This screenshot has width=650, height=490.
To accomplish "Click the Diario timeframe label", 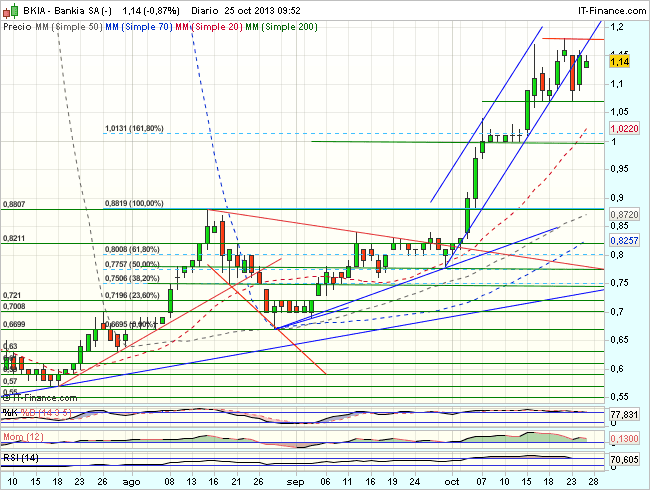I will point(204,11).
